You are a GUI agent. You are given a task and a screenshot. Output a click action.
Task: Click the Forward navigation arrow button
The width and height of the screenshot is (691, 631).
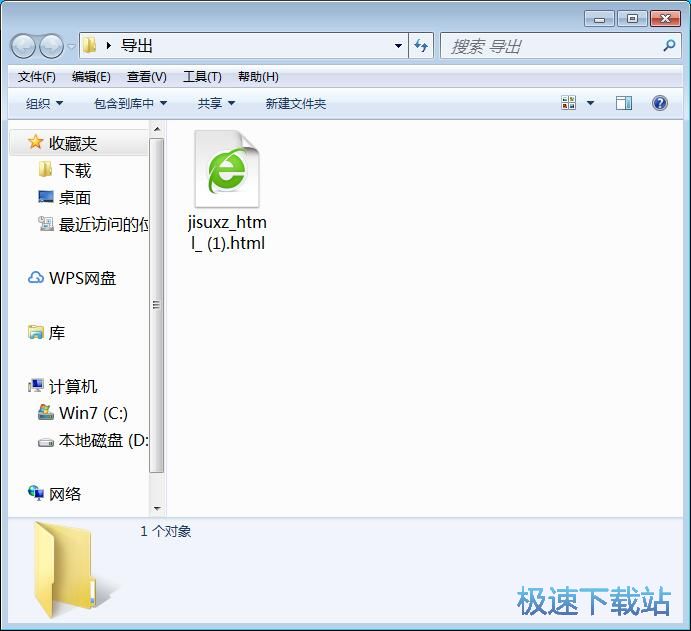(51, 46)
